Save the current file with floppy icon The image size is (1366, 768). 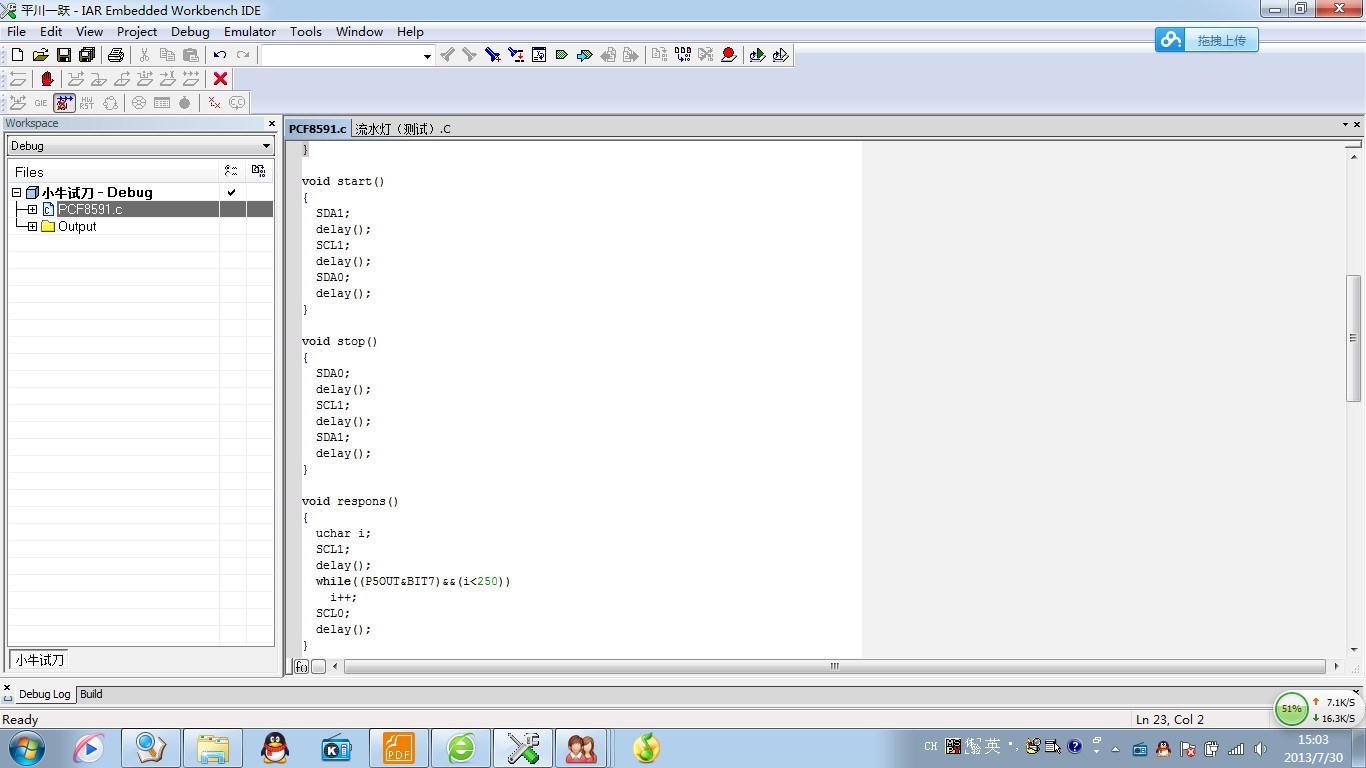(x=63, y=55)
